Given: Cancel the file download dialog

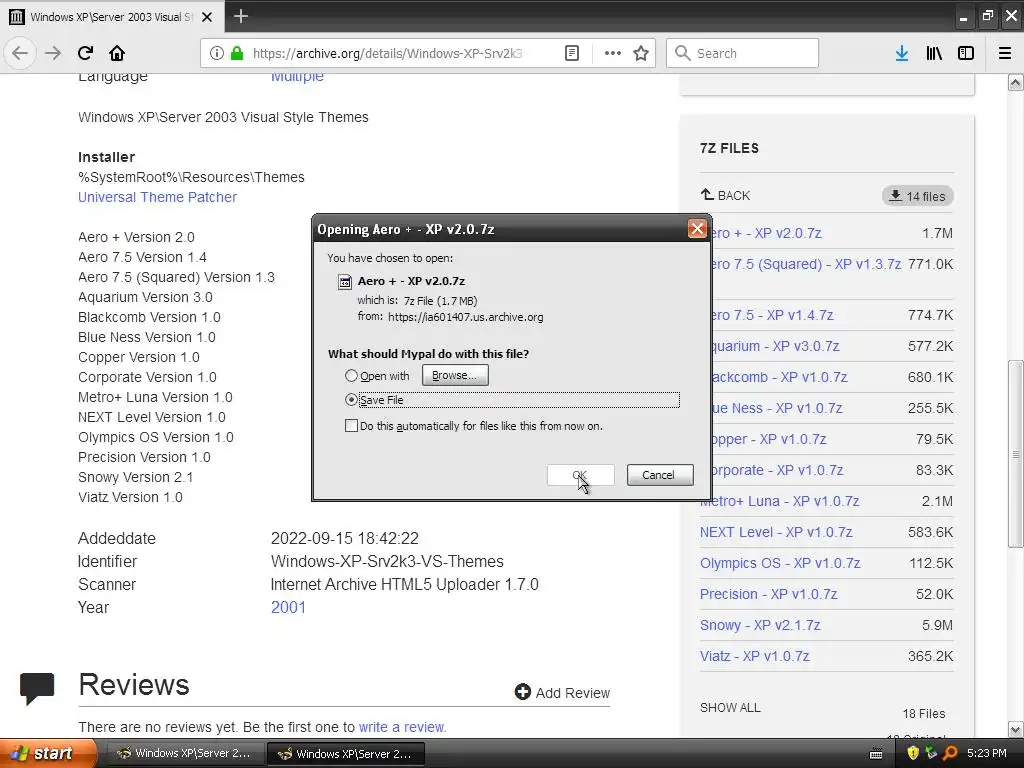Looking at the screenshot, I should [660, 475].
